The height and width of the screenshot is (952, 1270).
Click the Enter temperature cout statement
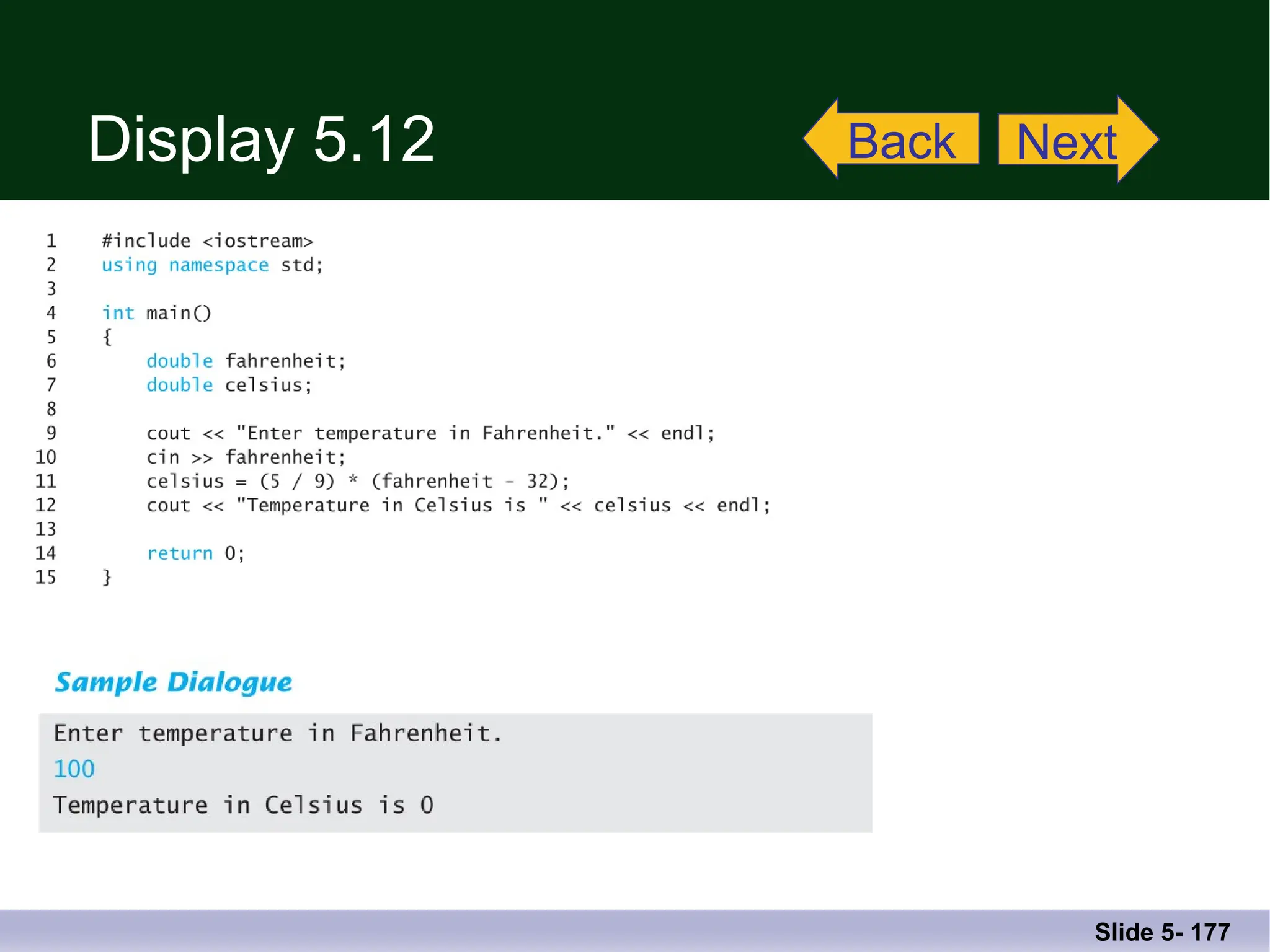pos(430,433)
